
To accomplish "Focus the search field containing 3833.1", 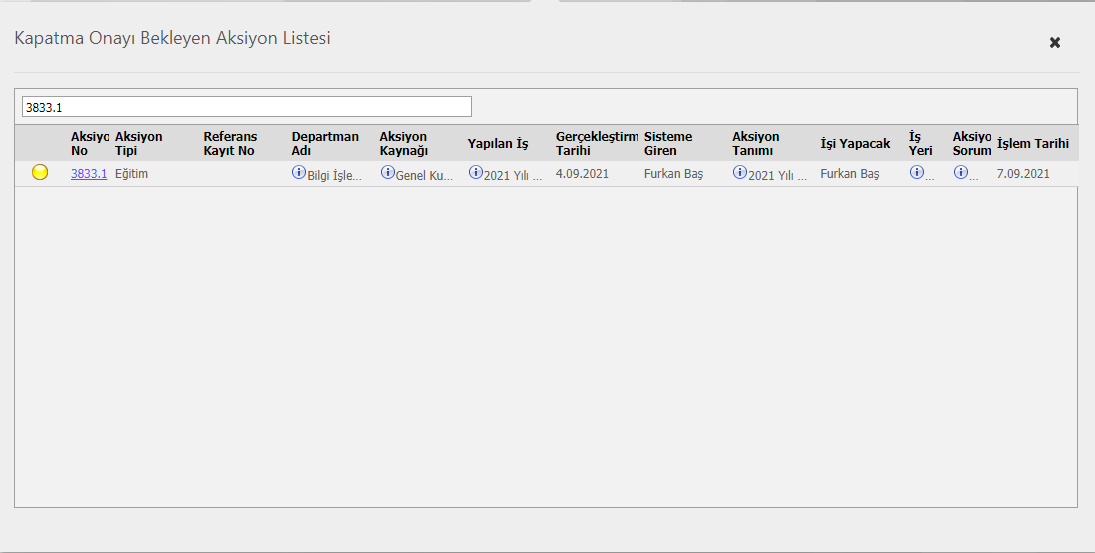I will [x=246, y=107].
